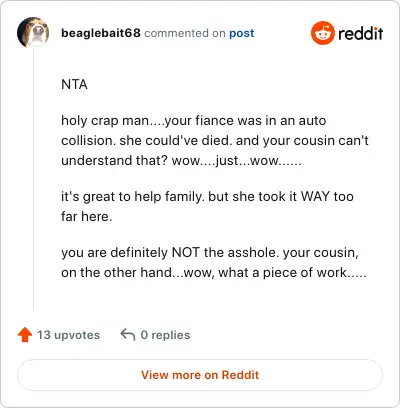Screen dimensions: 400x408
Task: Click the "holy crap man" text line
Action: [x=194, y=121]
